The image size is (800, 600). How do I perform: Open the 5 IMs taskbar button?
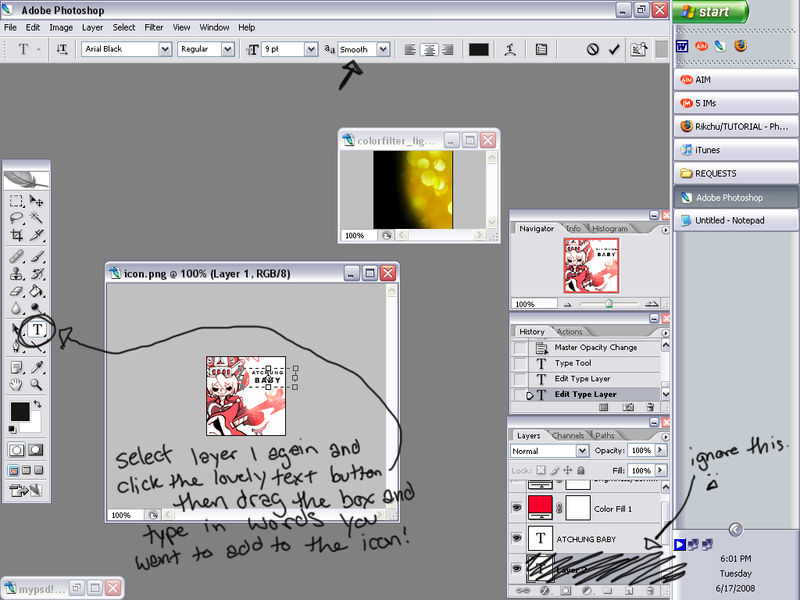click(x=736, y=103)
